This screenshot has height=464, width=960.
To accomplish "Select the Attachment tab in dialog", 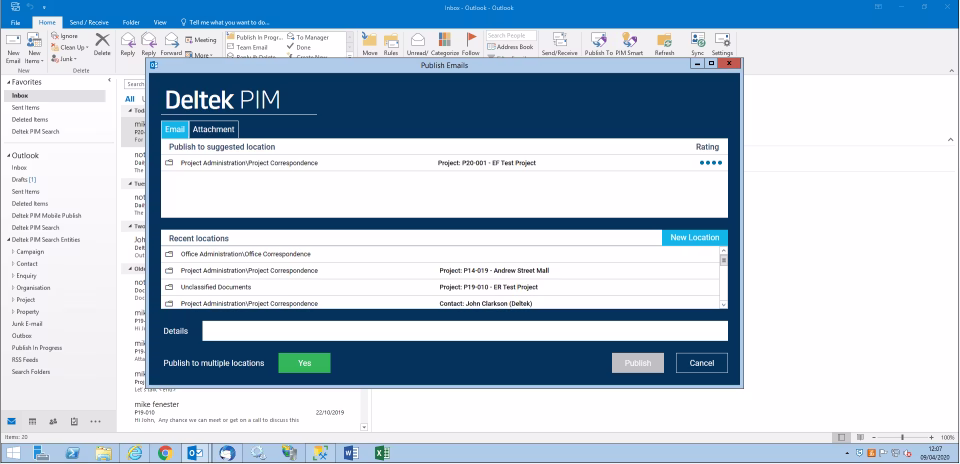I will click(214, 129).
